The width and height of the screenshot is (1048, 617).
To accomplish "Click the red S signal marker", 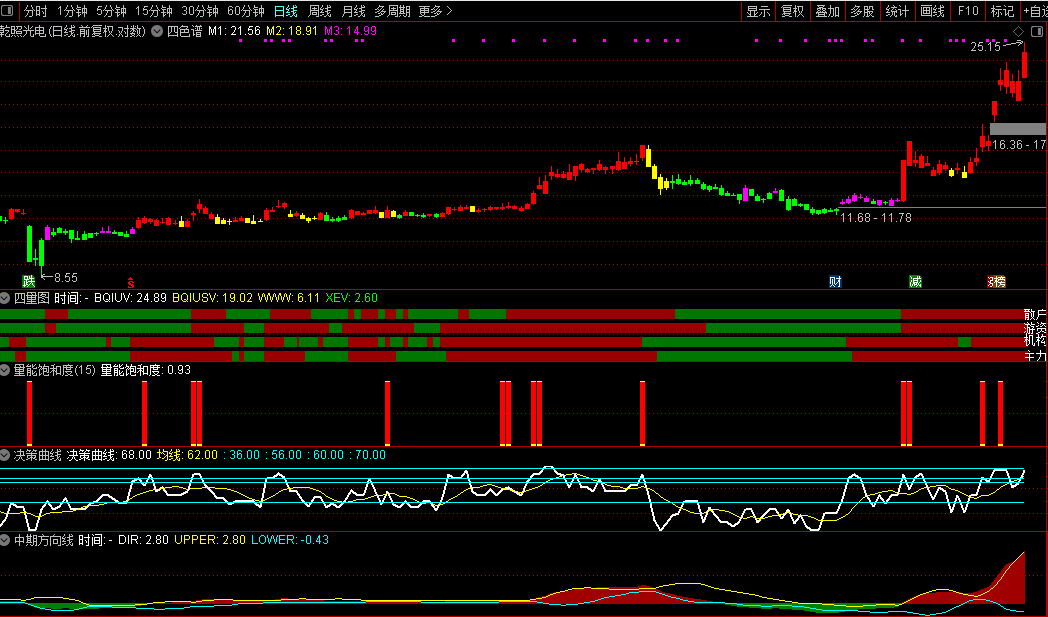I will (129, 281).
